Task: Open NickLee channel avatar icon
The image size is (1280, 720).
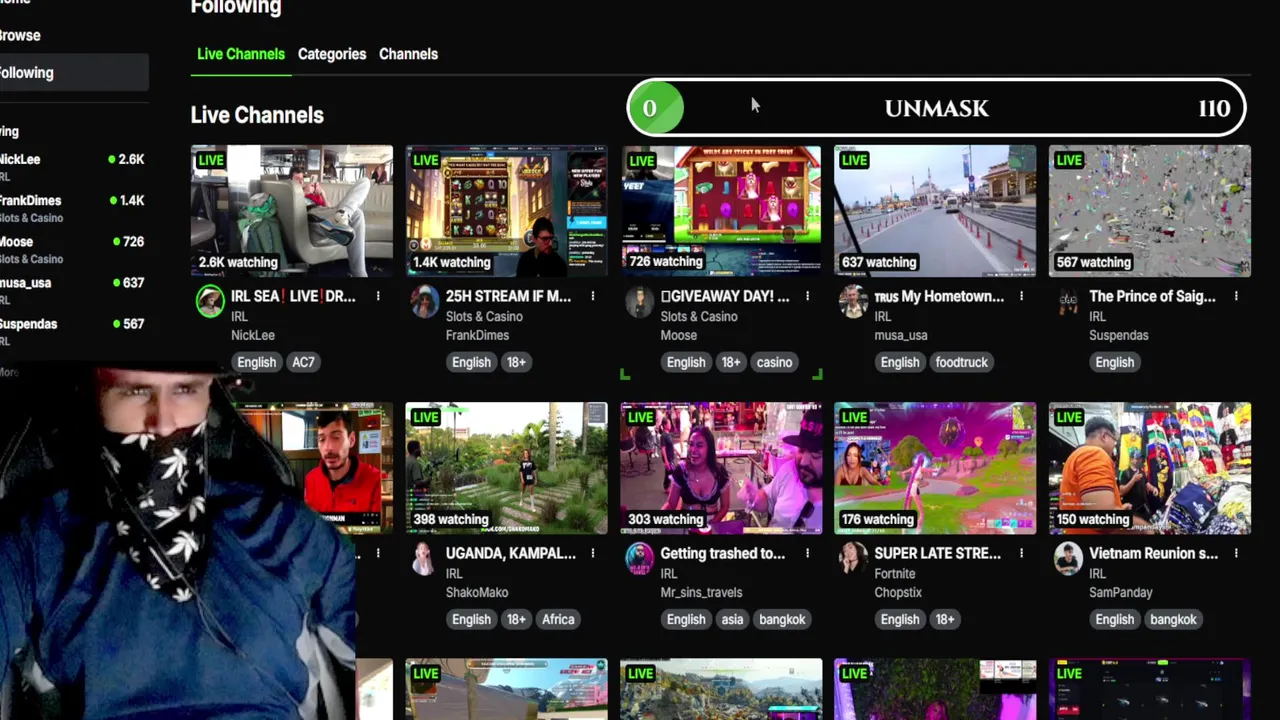Action: click(x=210, y=301)
